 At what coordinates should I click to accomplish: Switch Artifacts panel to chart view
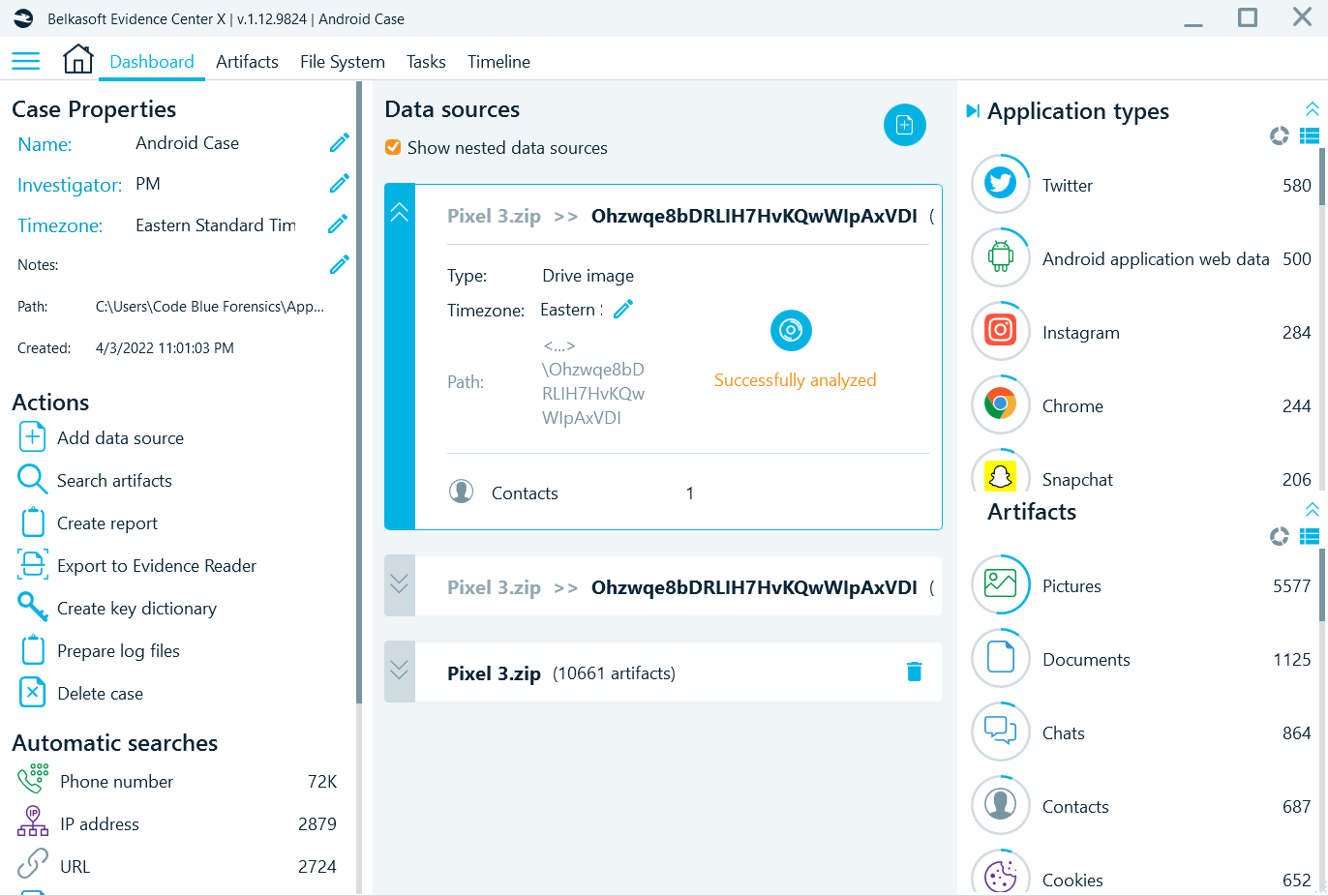tap(1280, 536)
